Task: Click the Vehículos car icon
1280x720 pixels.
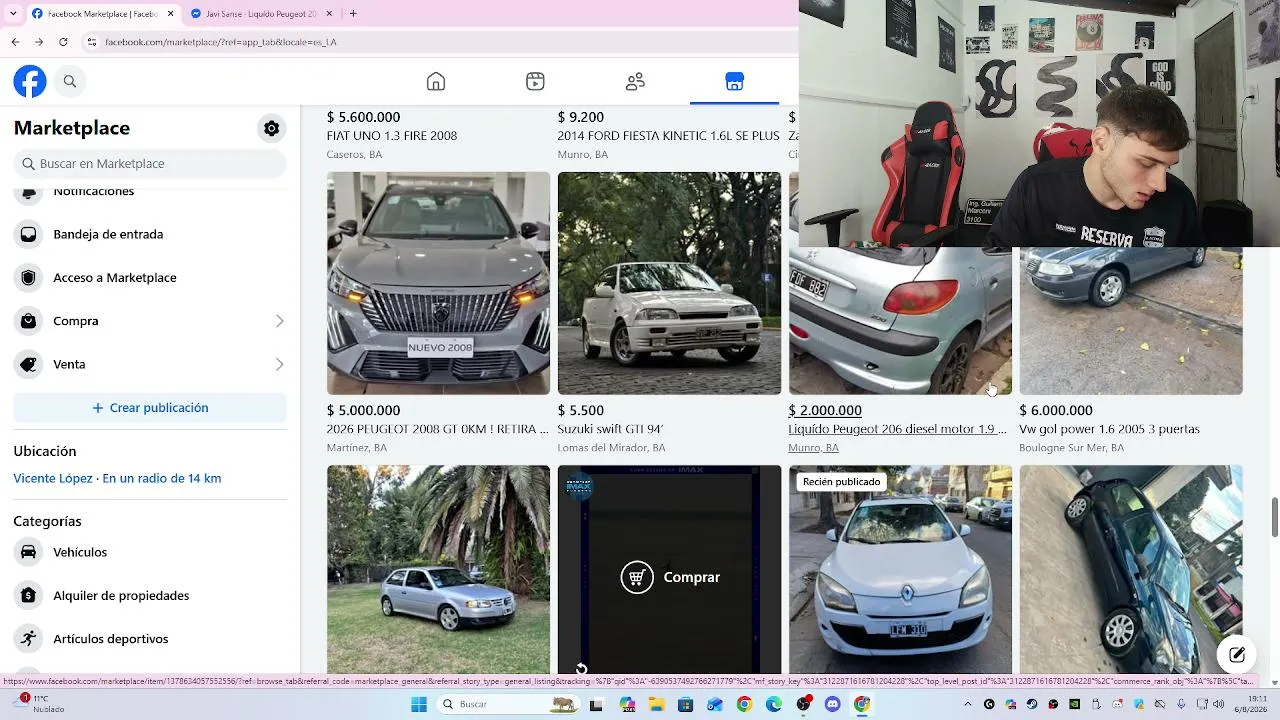Action: 29,552
